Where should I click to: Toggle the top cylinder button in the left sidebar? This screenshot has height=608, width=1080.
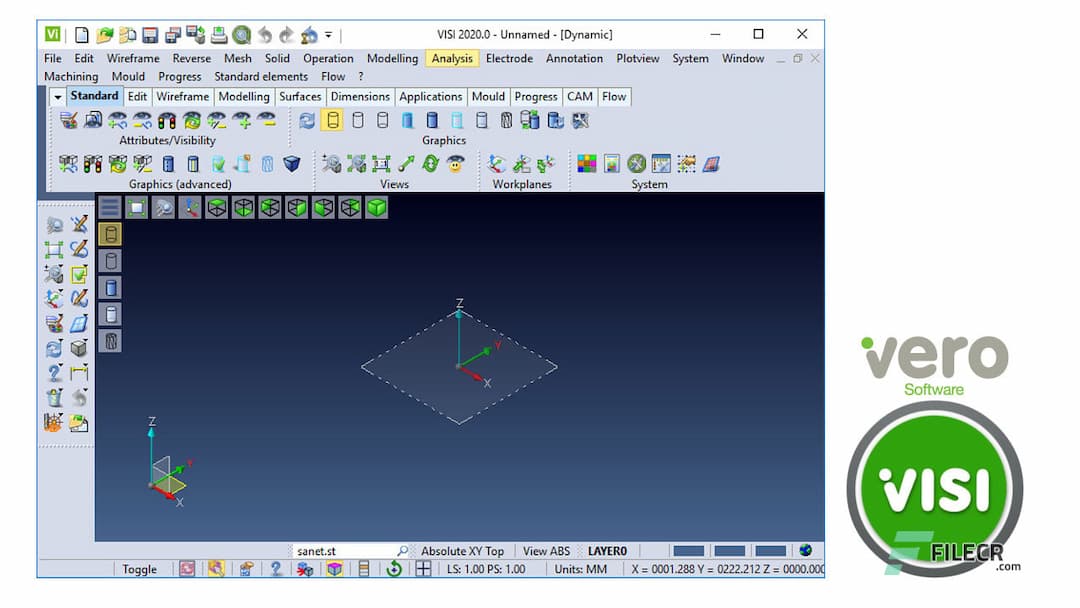point(110,233)
